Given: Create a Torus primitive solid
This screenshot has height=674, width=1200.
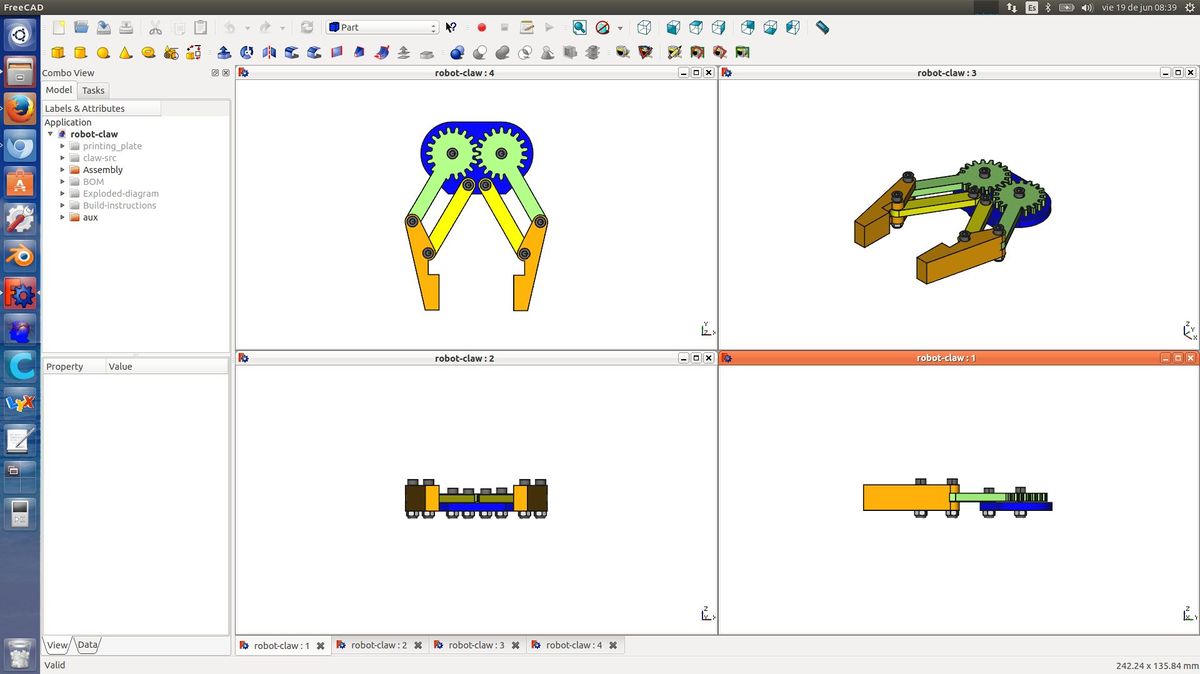Looking at the screenshot, I should (149, 53).
